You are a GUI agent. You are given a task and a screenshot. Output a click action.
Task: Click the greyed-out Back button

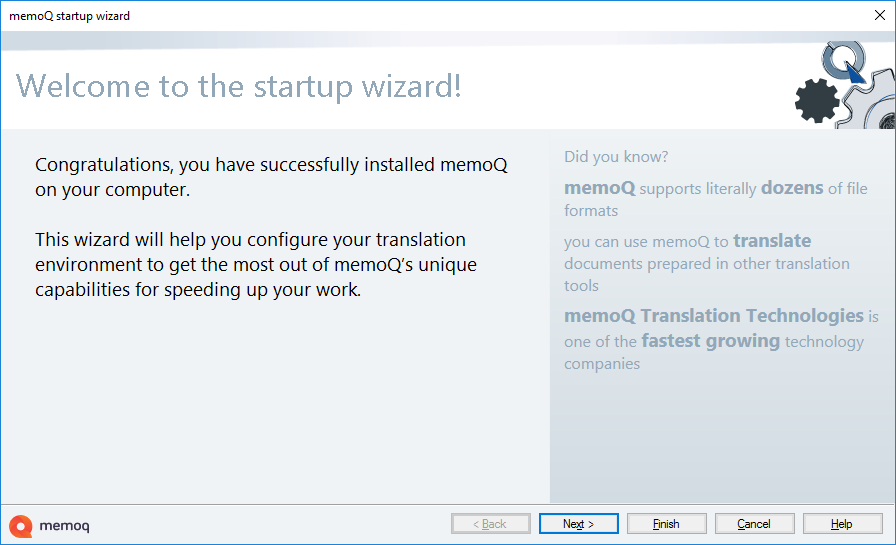[x=490, y=524]
